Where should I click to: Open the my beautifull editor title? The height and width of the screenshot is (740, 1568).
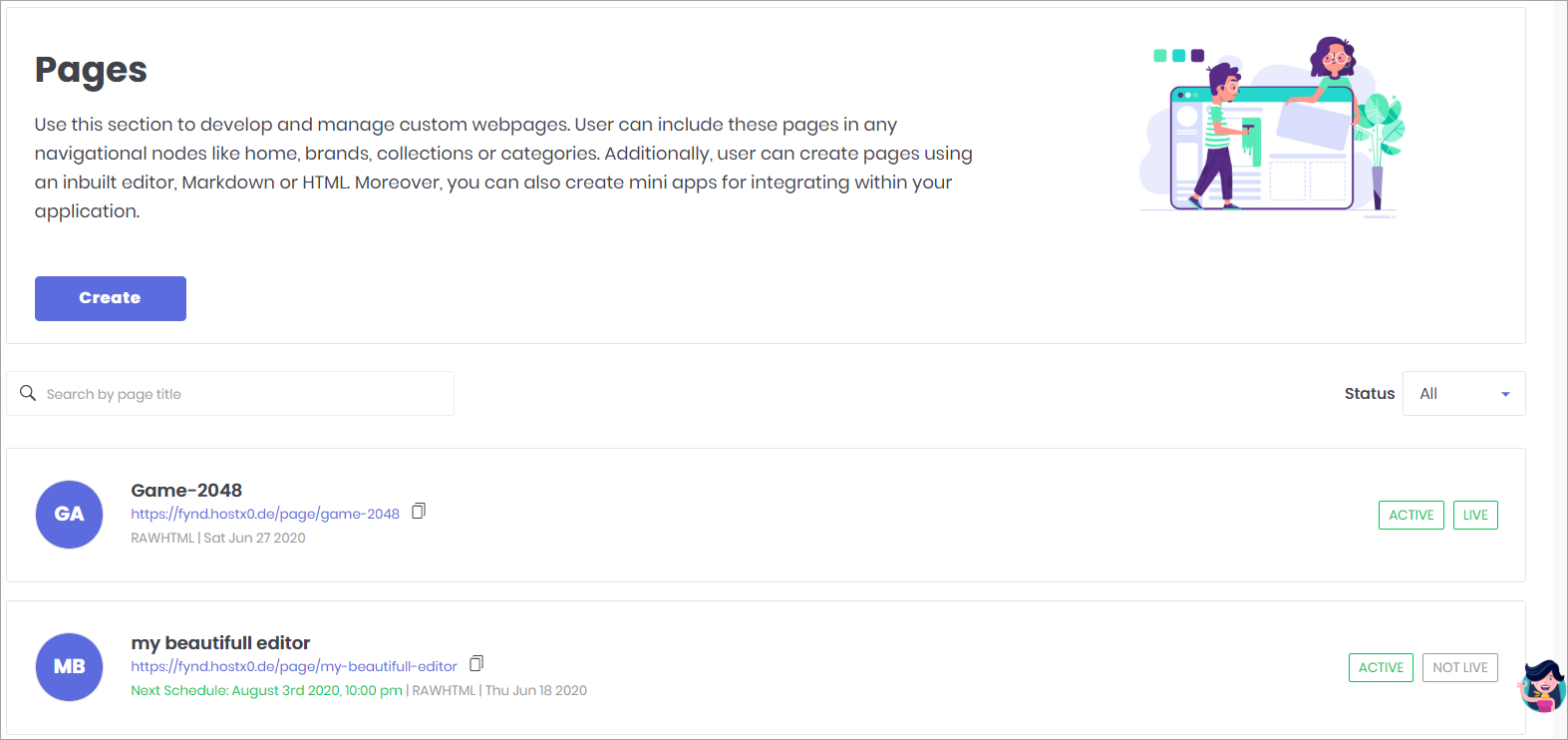click(x=220, y=642)
